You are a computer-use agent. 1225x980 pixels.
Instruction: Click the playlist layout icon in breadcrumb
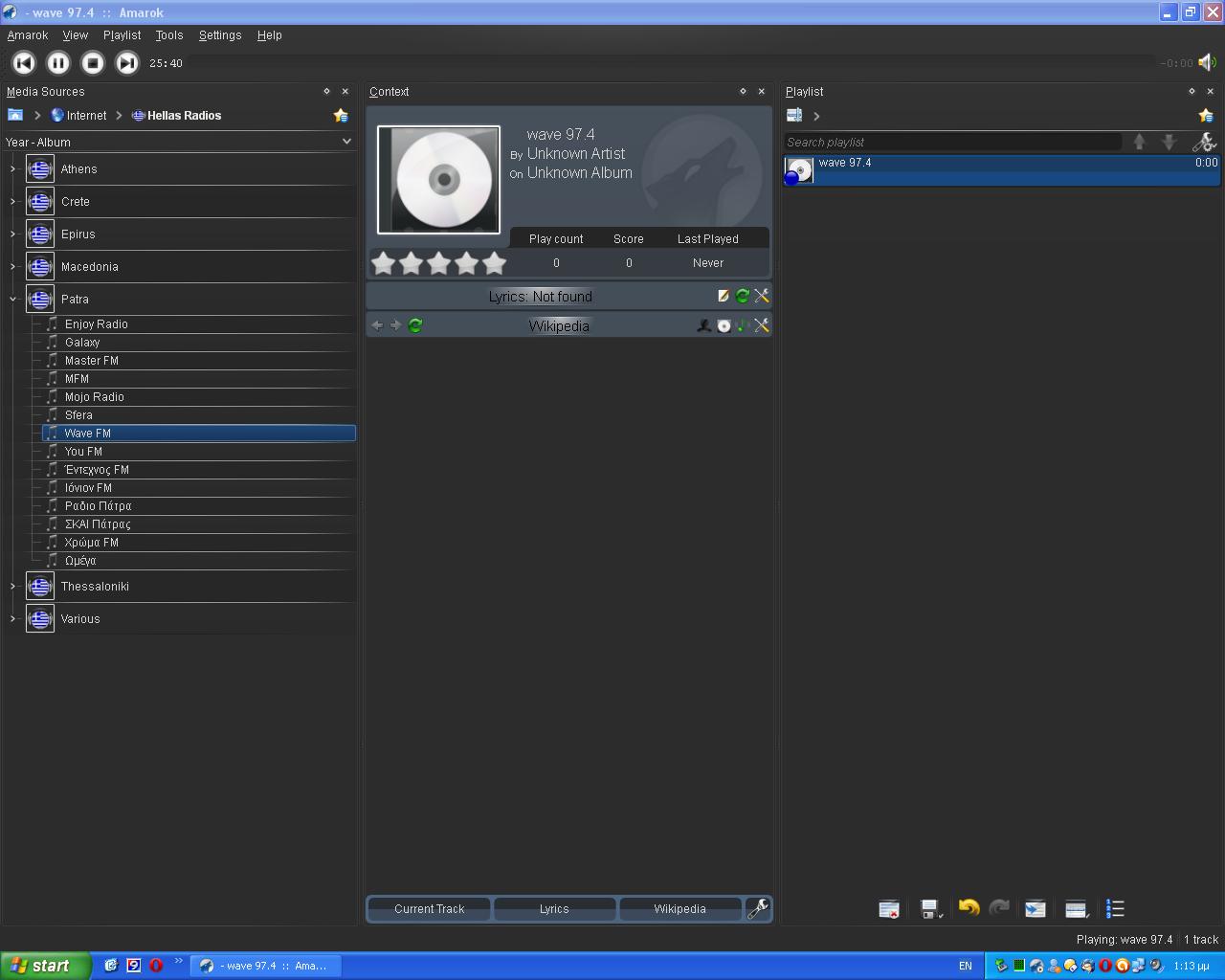(794, 116)
